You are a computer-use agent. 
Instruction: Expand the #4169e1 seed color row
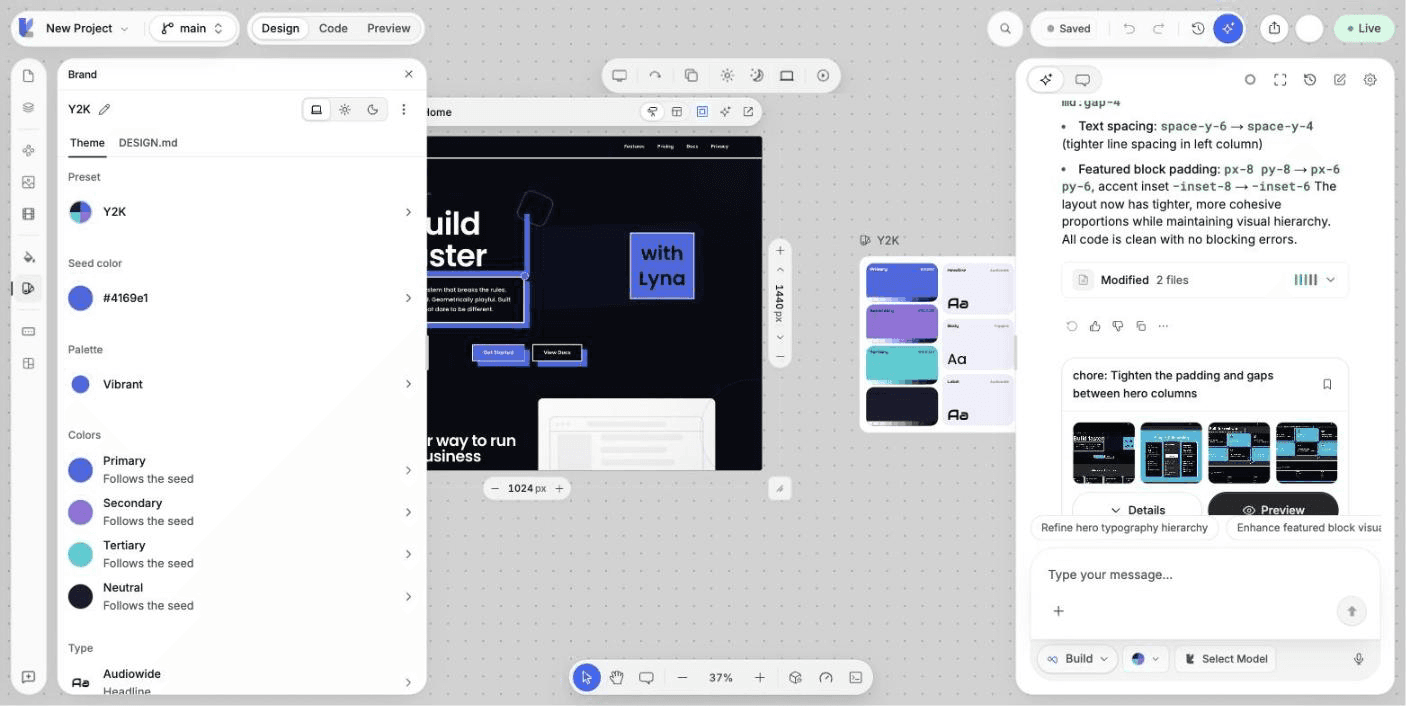click(x=240, y=298)
